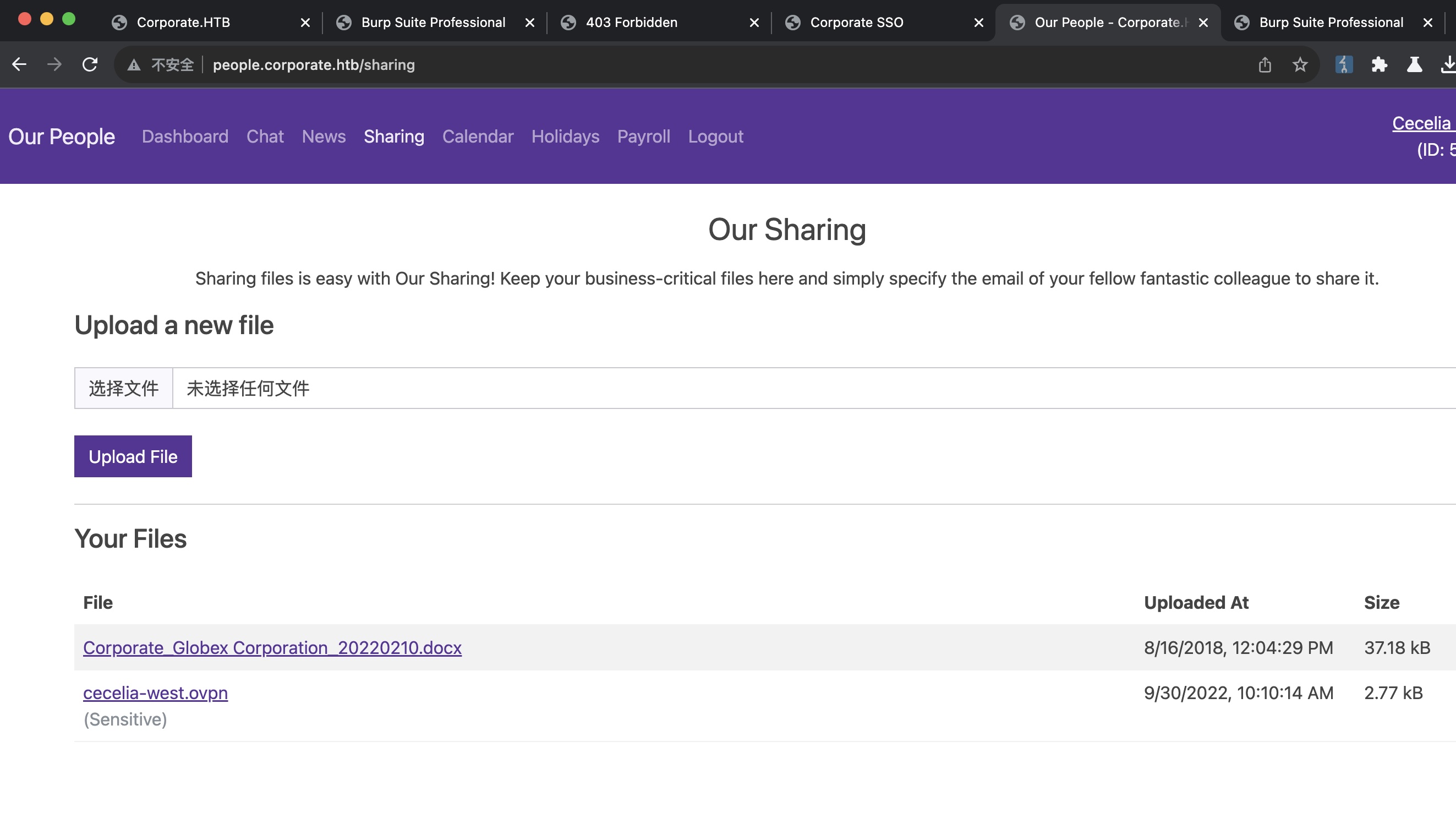The width and height of the screenshot is (1456, 829).
Task: Download the cecelia-west.ovpn file
Action: coord(155,692)
